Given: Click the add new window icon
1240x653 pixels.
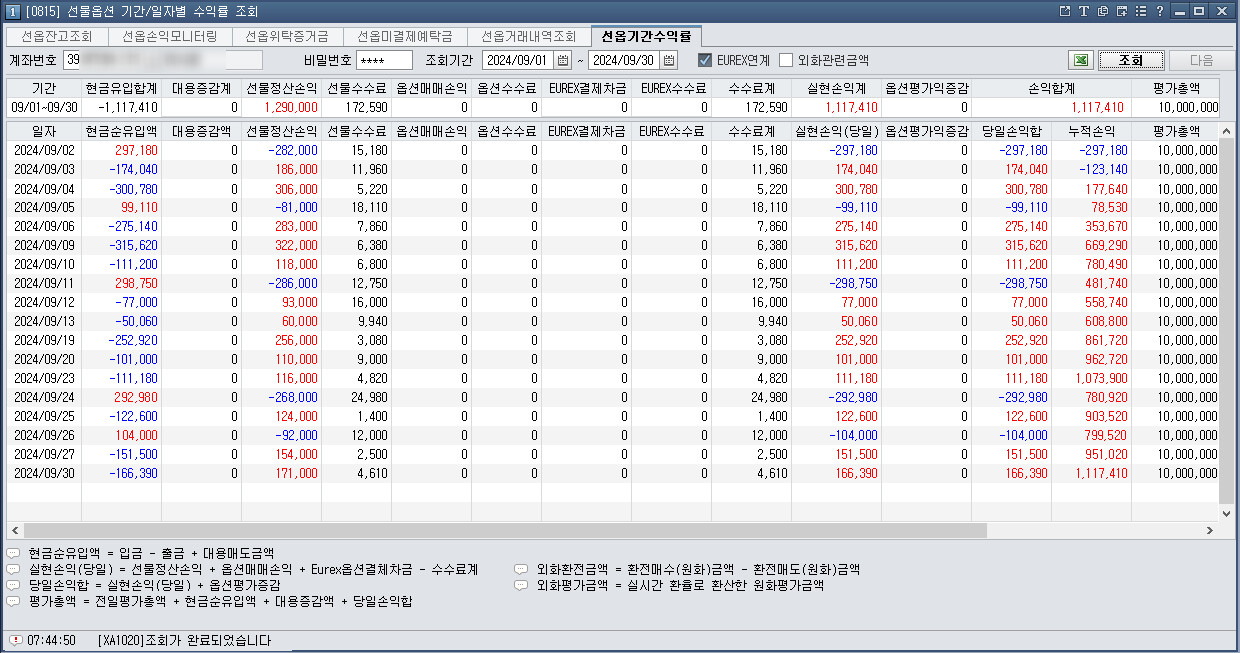Looking at the screenshot, I should point(1122,11).
